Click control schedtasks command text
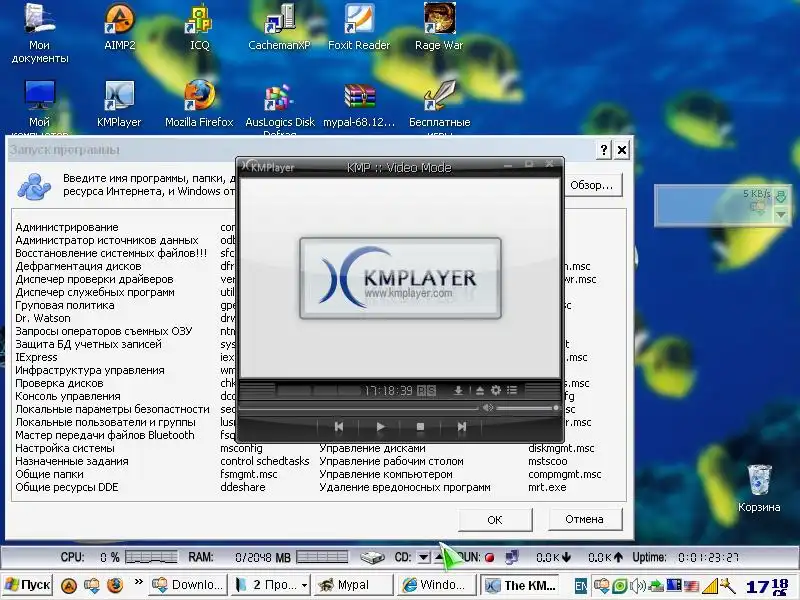 pyautogui.click(x=265, y=461)
